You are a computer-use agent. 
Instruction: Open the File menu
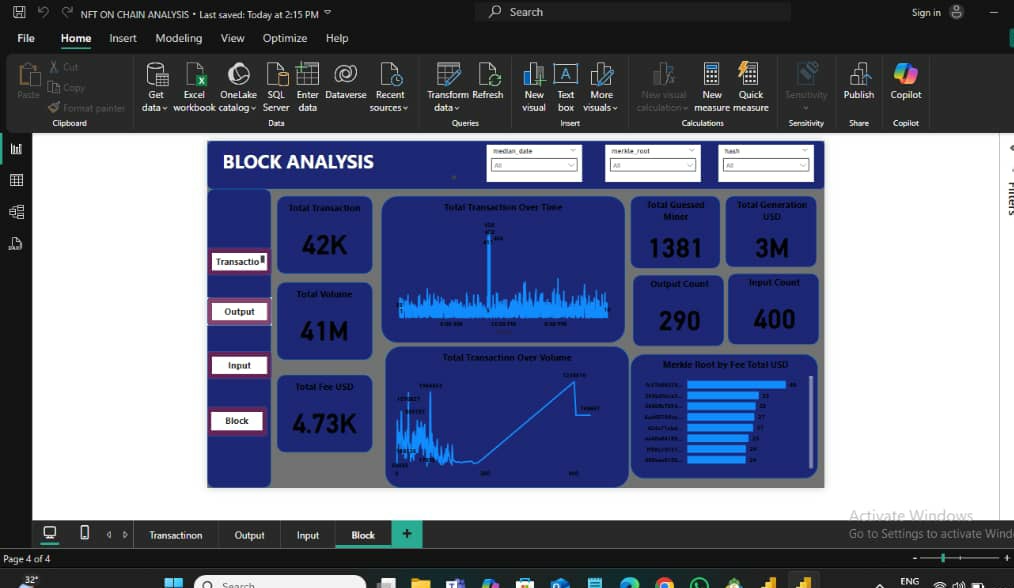[x=26, y=38]
